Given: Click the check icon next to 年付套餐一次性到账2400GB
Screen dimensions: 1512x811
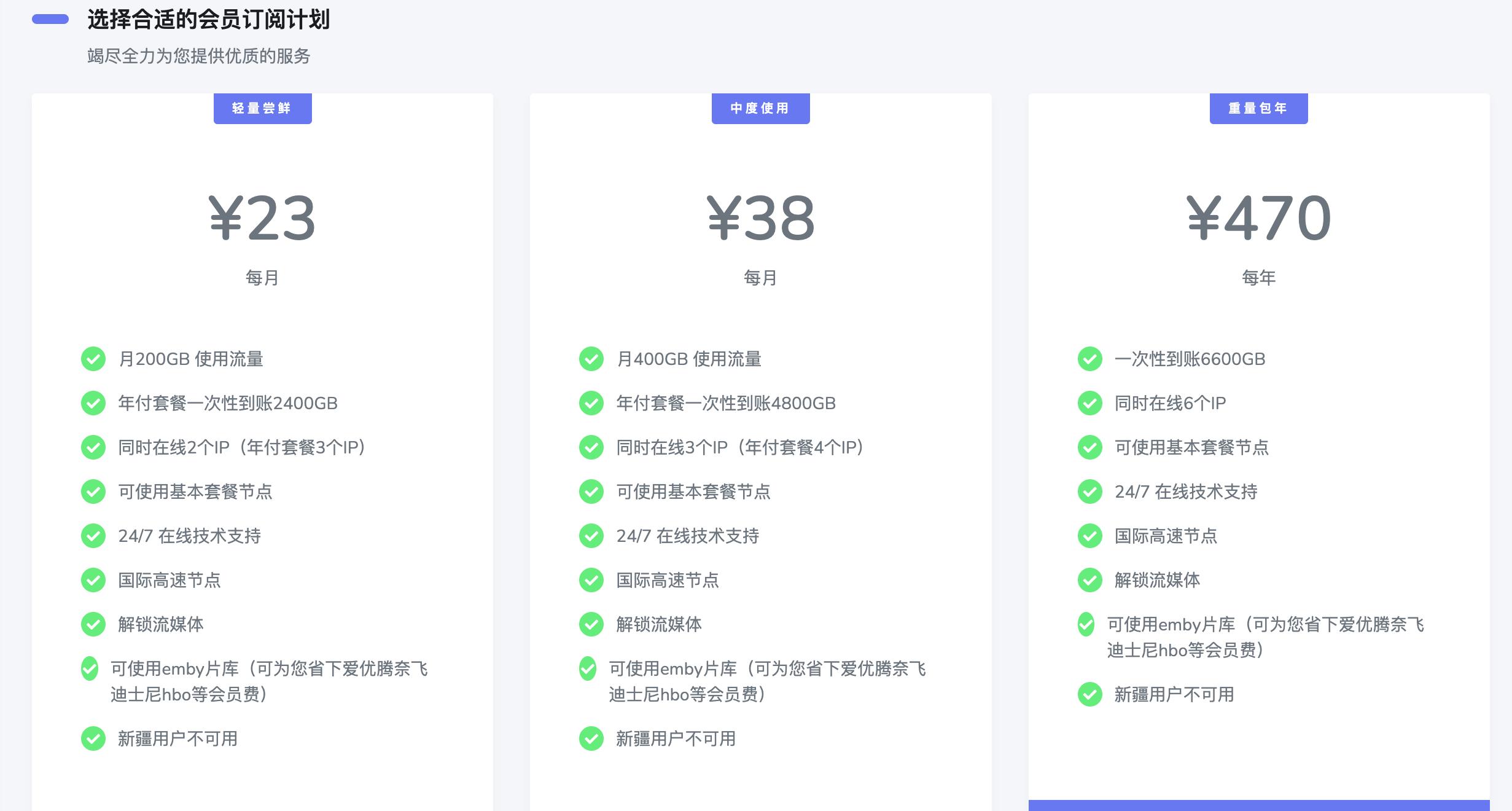Looking at the screenshot, I should pyautogui.click(x=93, y=403).
